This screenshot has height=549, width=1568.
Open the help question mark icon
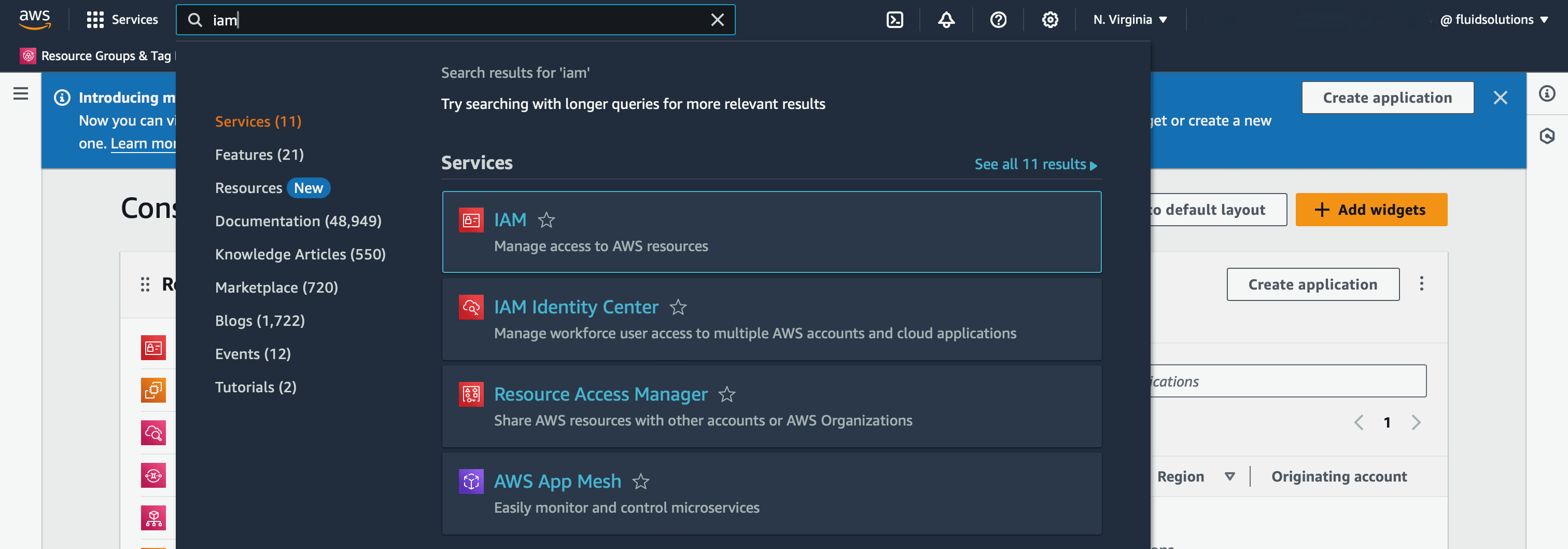click(x=998, y=20)
